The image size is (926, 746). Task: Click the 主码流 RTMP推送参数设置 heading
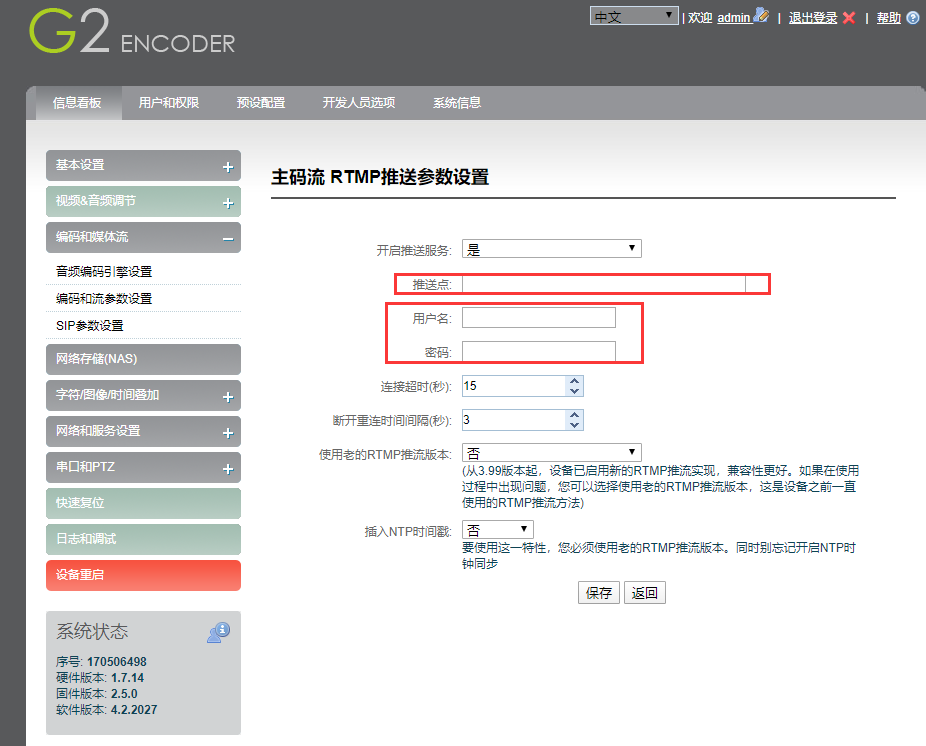tap(380, 177)
